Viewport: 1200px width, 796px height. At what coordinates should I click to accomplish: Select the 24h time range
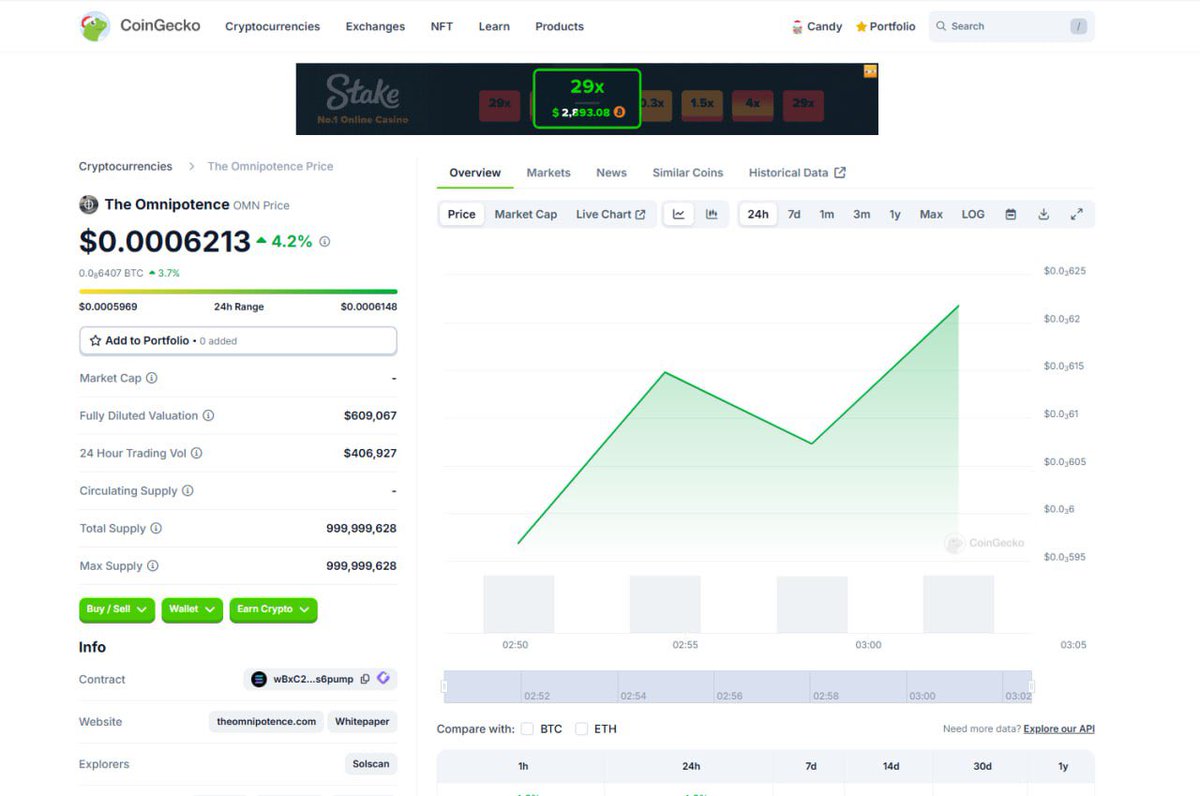(x=758, y=214)
